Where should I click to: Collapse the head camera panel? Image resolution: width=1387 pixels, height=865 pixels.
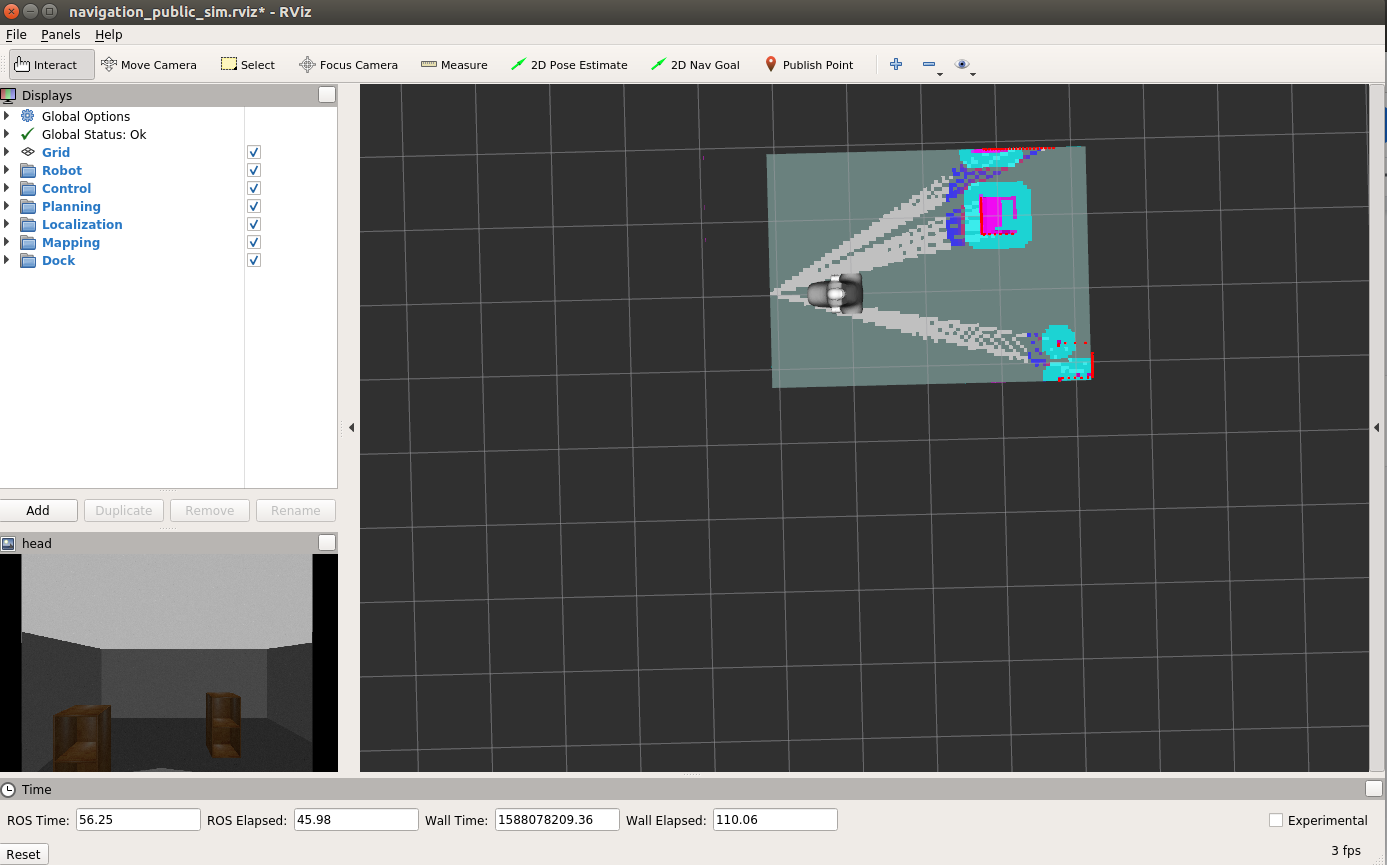click(327, 543)
